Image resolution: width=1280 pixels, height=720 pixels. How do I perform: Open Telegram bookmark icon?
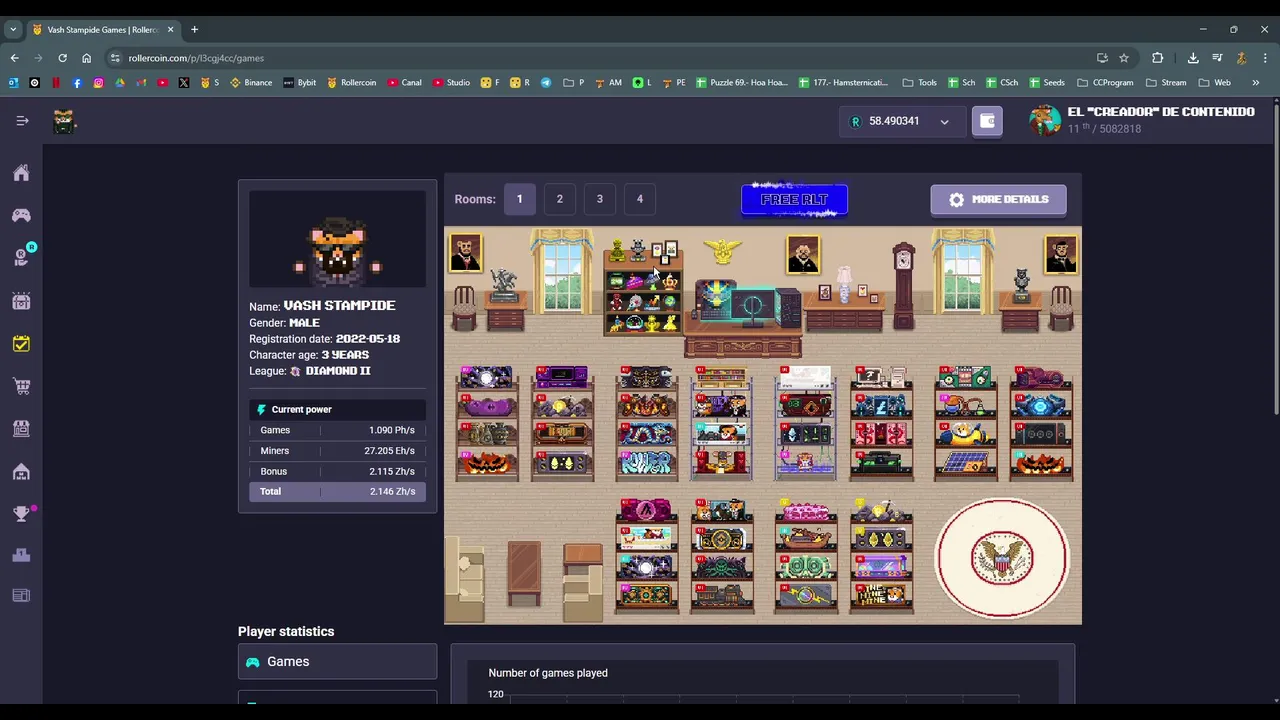pyautogui.click(x=546, y=83)
